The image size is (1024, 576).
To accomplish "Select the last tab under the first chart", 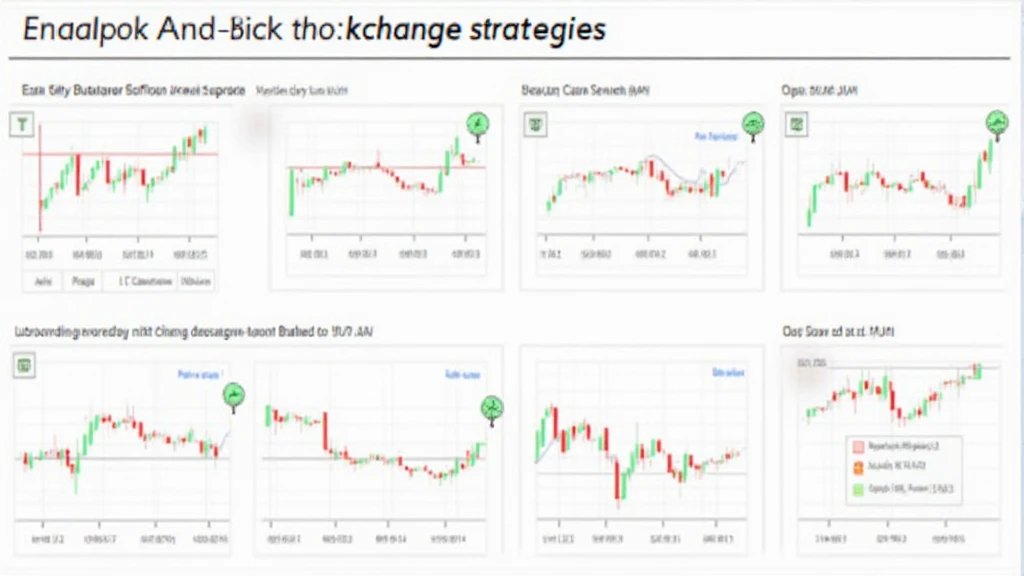I will tap(195, 281).
